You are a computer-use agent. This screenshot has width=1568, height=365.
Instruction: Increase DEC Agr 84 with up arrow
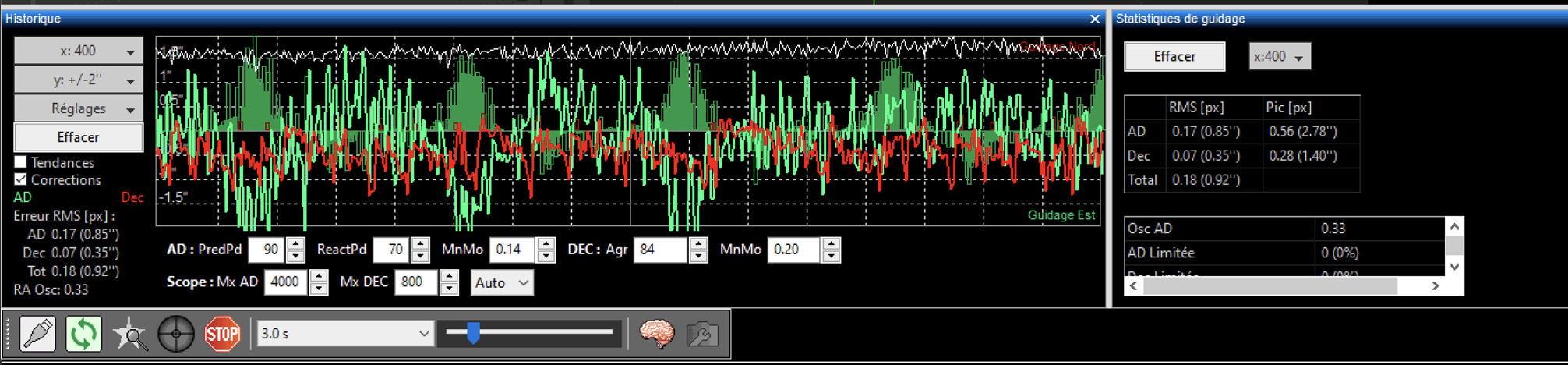[698, 244]
